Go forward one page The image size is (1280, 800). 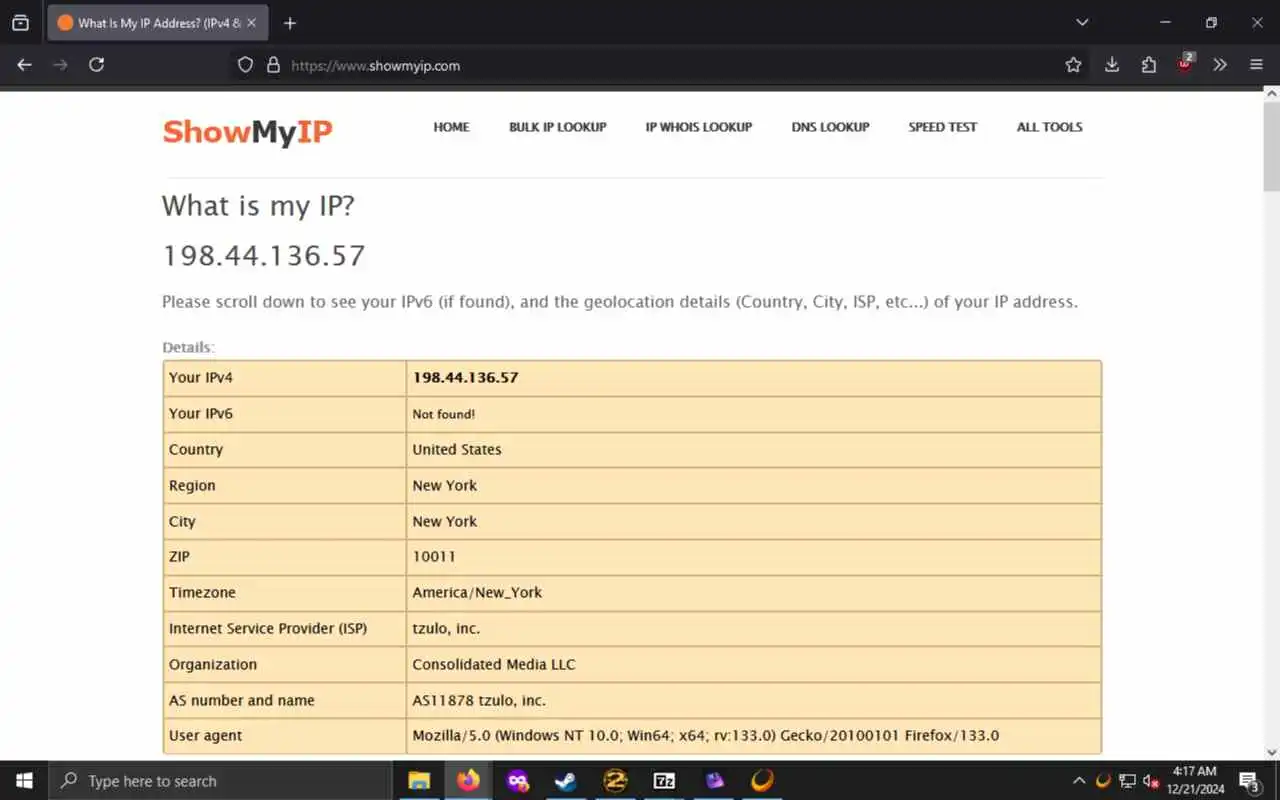pyautogui.click(x=61, y=65)
